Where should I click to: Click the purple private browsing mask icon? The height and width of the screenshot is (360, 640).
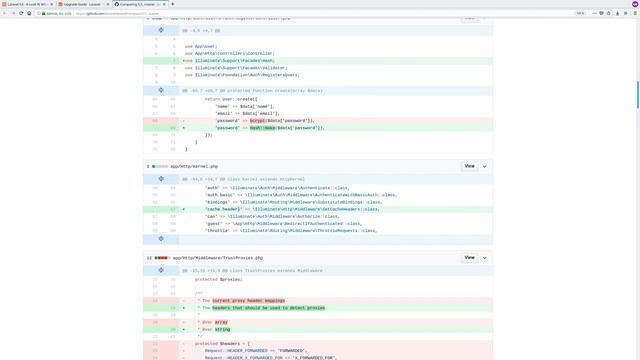click(x=635, y=4)
